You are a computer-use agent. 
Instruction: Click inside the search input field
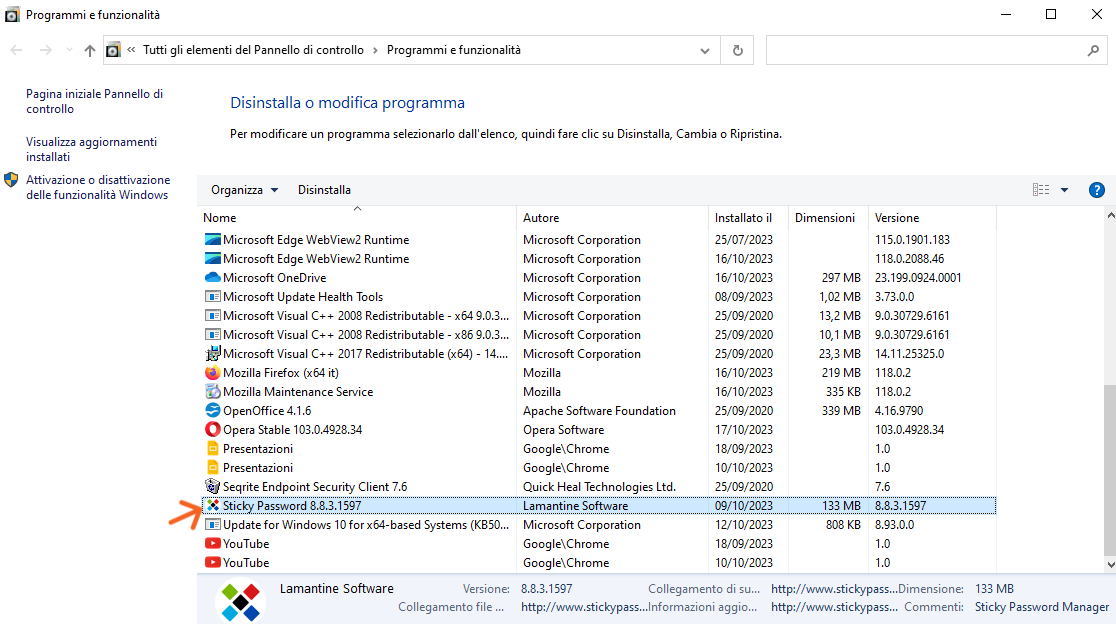(925, 51)
